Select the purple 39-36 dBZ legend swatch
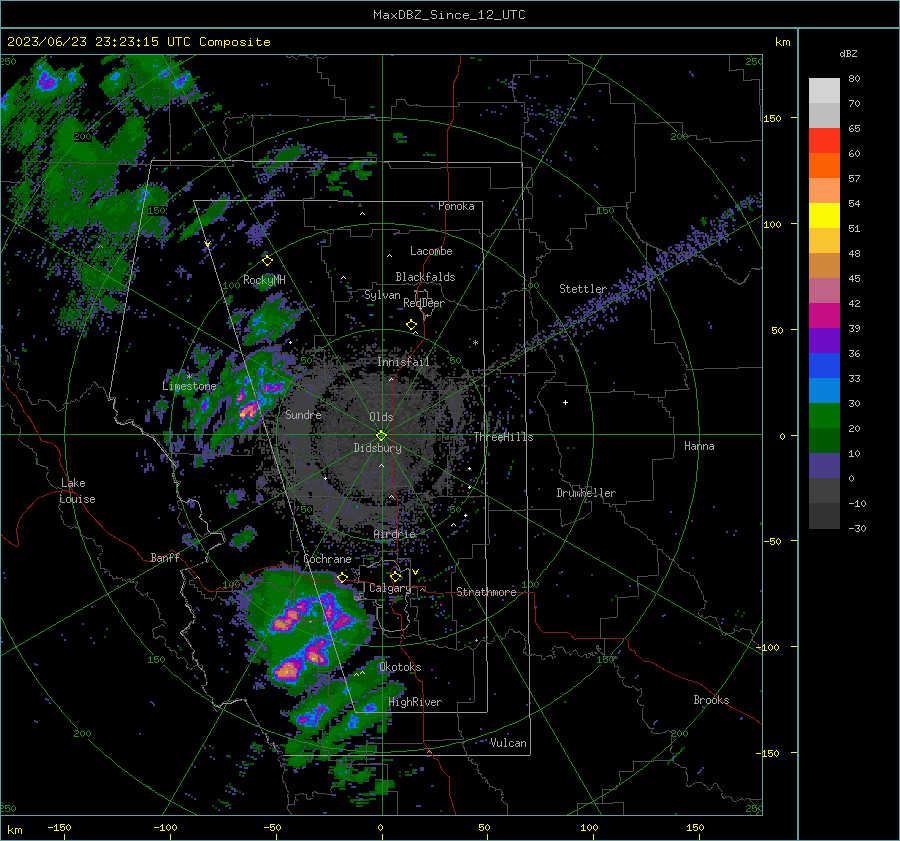900x841 pixels. tap(824, 340)
